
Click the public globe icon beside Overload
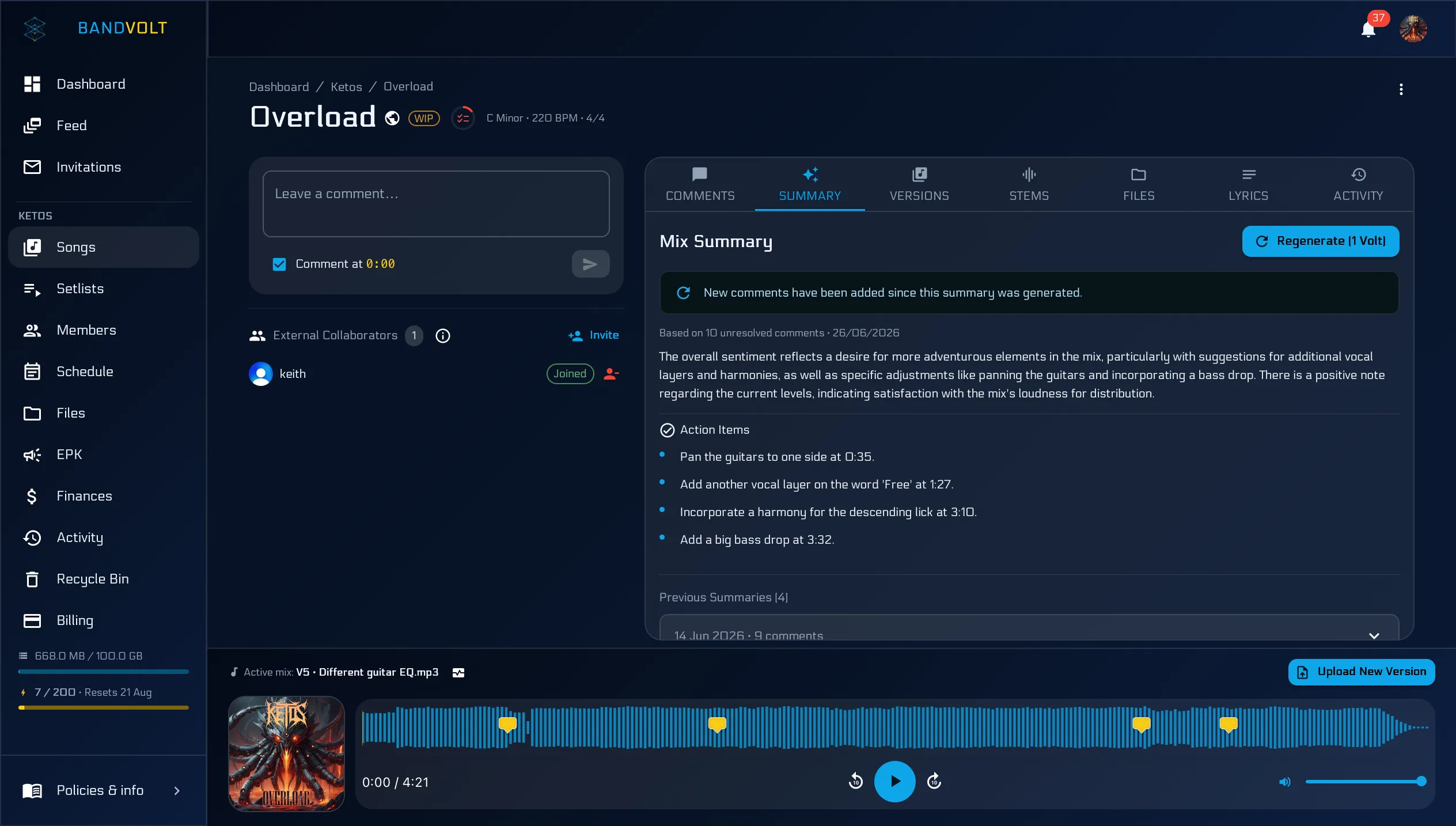(x=392, y=118)
